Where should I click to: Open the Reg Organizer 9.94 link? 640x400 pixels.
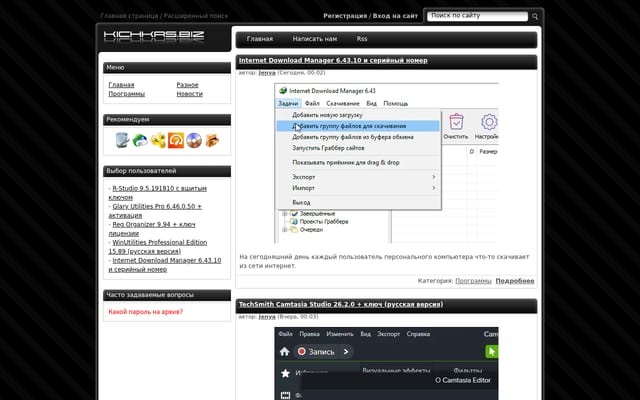coord(152,229)
